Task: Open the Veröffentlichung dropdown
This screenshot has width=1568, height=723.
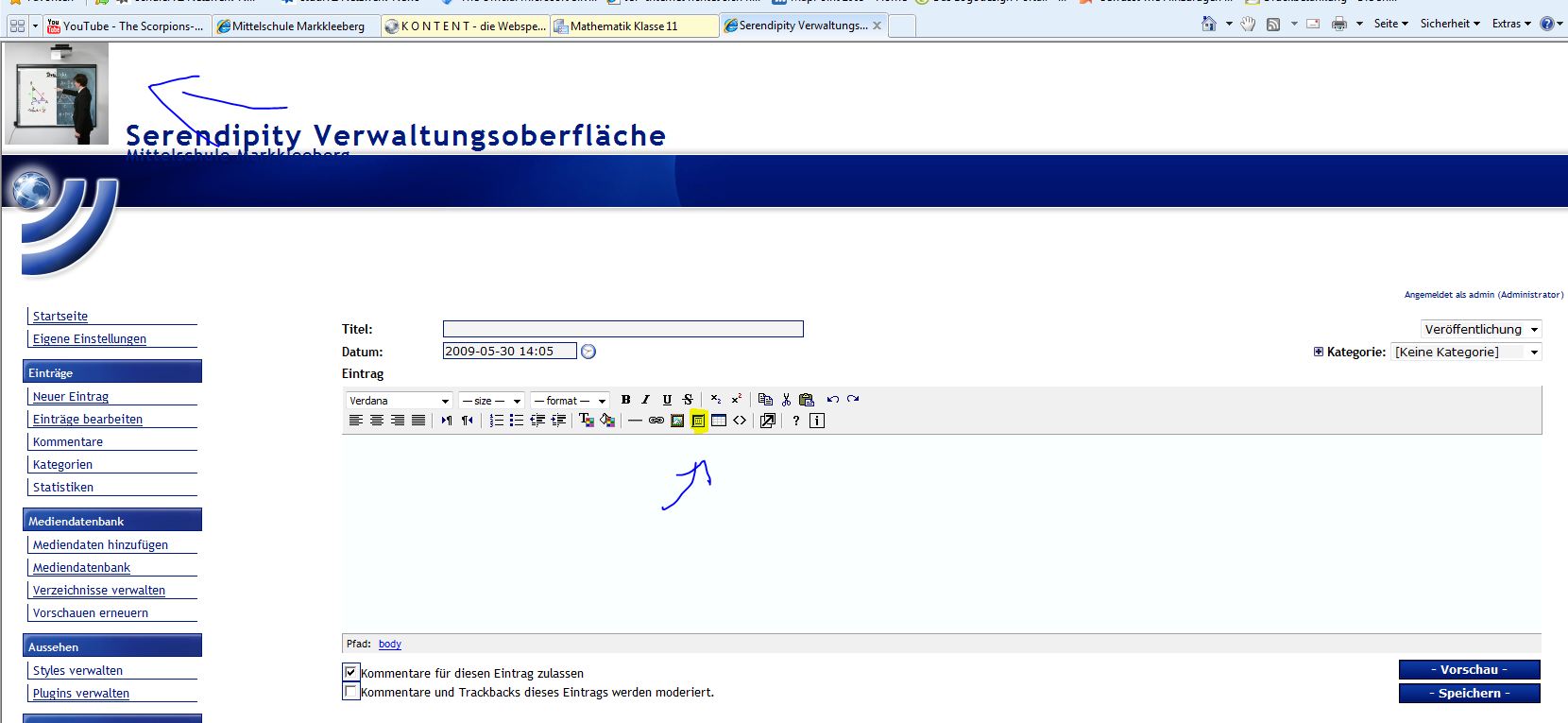Action: (x=1481, y=329)
